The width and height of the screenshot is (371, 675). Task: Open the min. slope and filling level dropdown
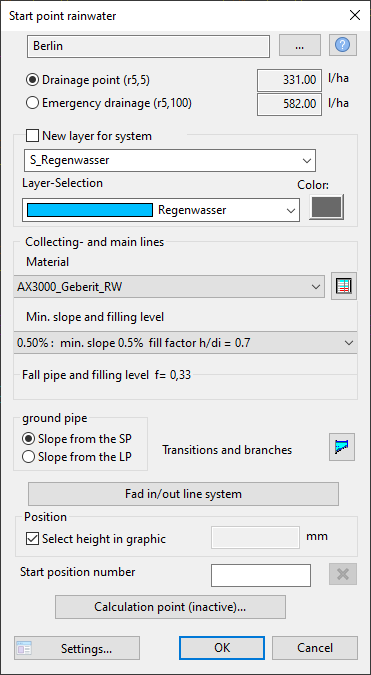tap(185, 343)
